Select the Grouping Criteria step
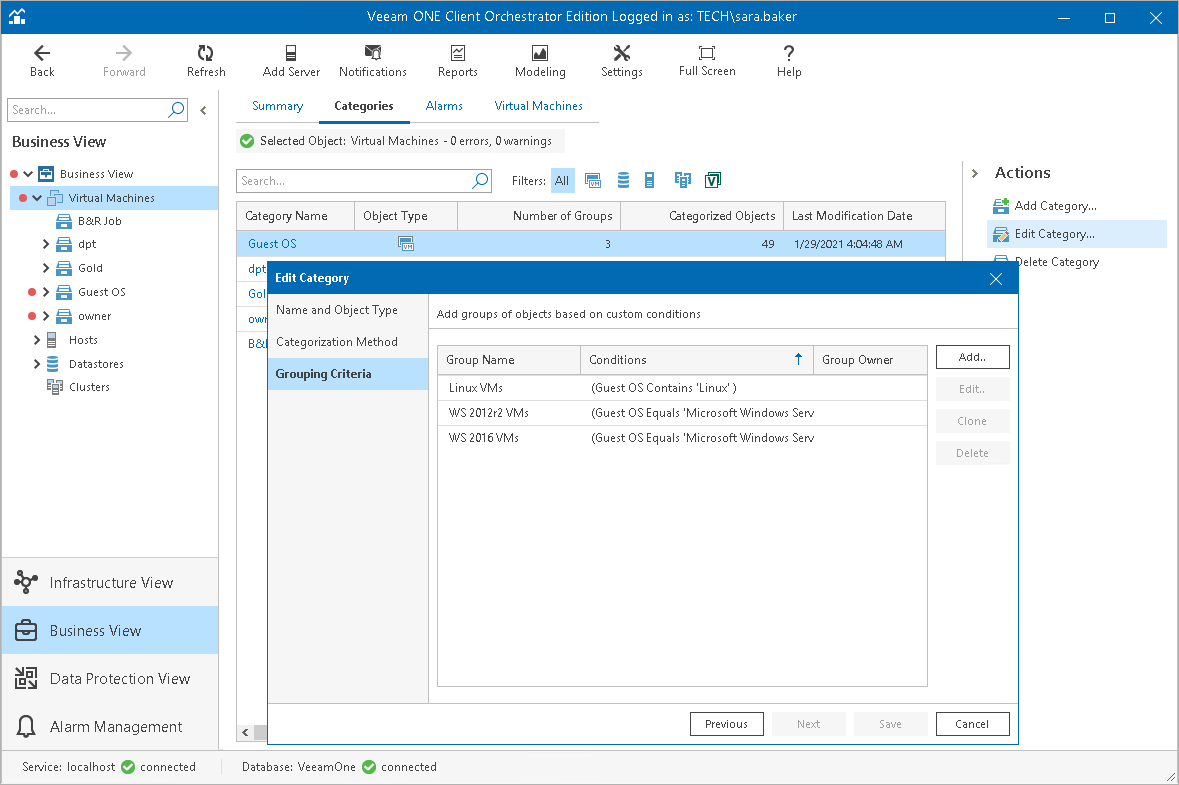This screenshot has height=785, width=1179. [x=348, y=374]
